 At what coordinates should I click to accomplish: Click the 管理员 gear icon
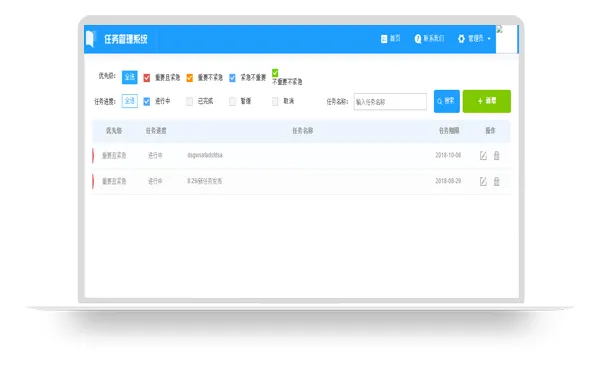[461, 39]
